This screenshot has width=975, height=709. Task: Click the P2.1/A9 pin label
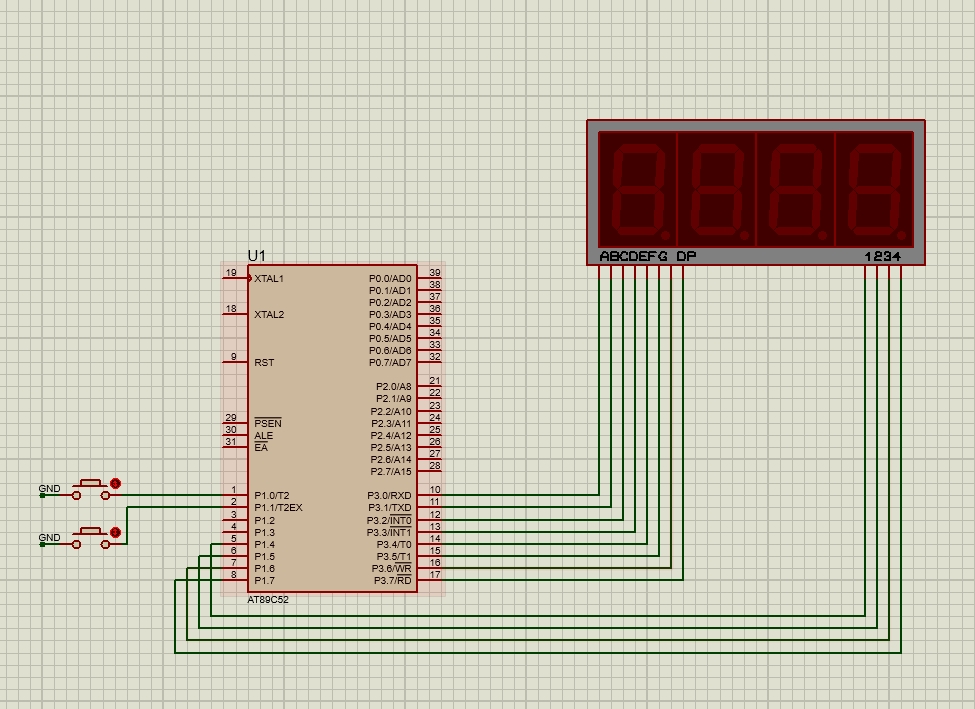click(394, 399)
